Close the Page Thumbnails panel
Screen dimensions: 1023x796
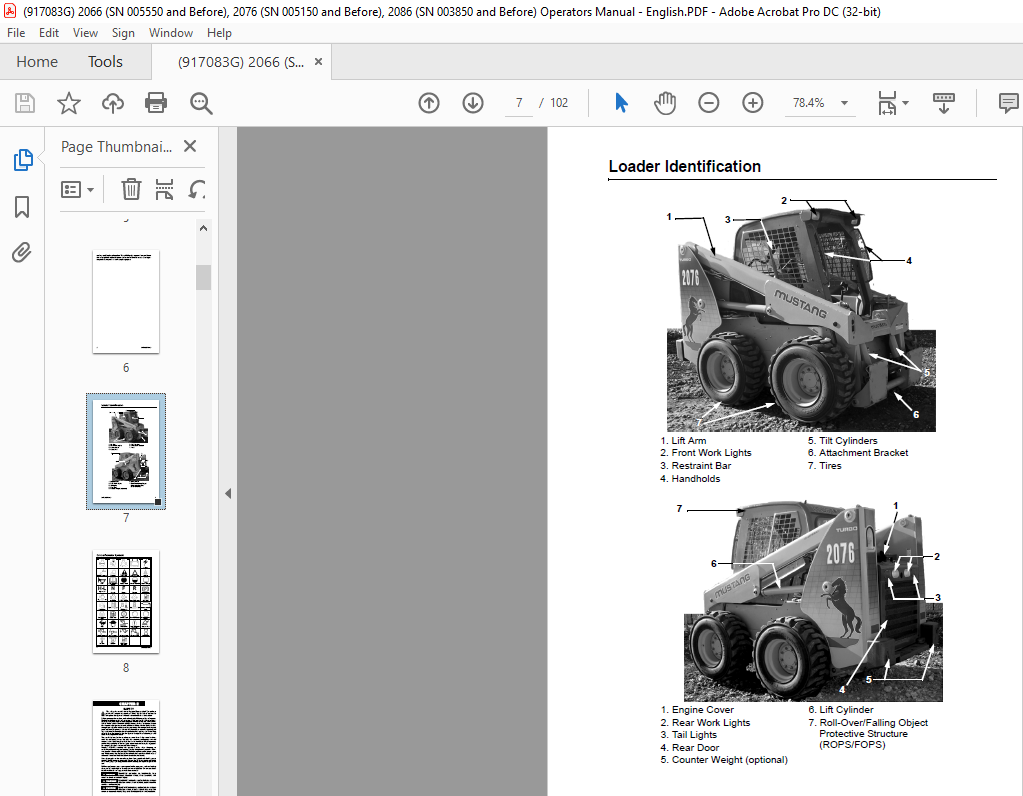(x=190, y=146)
